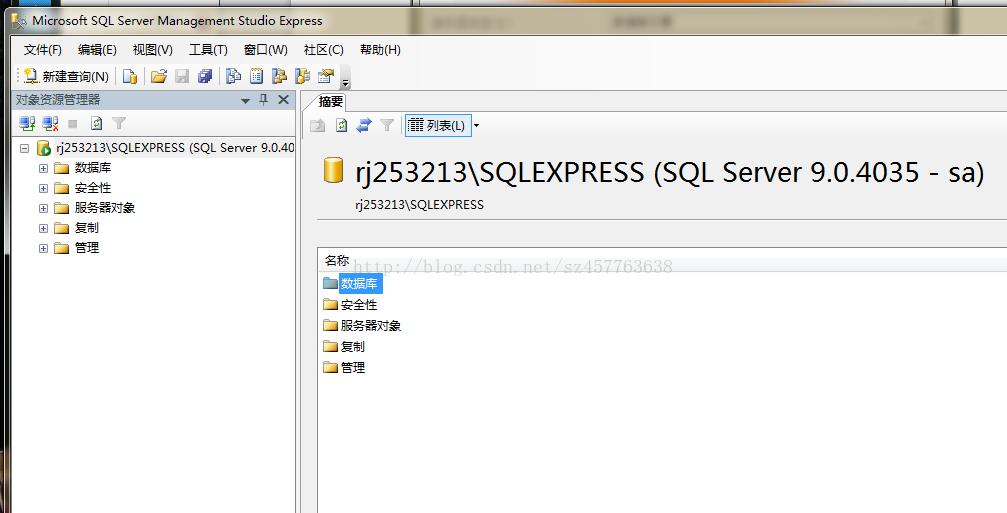Refresh the 摘要 summary page

(x=342, y=125)
